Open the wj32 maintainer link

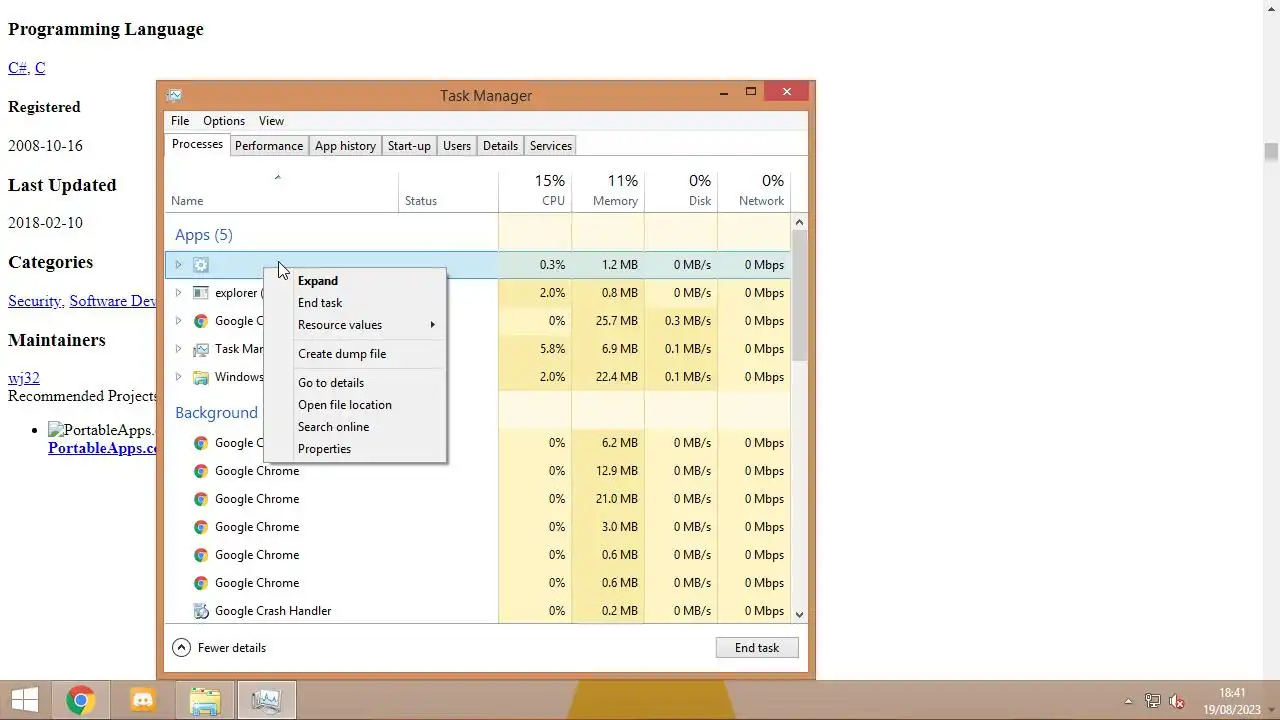pos(24,378)
